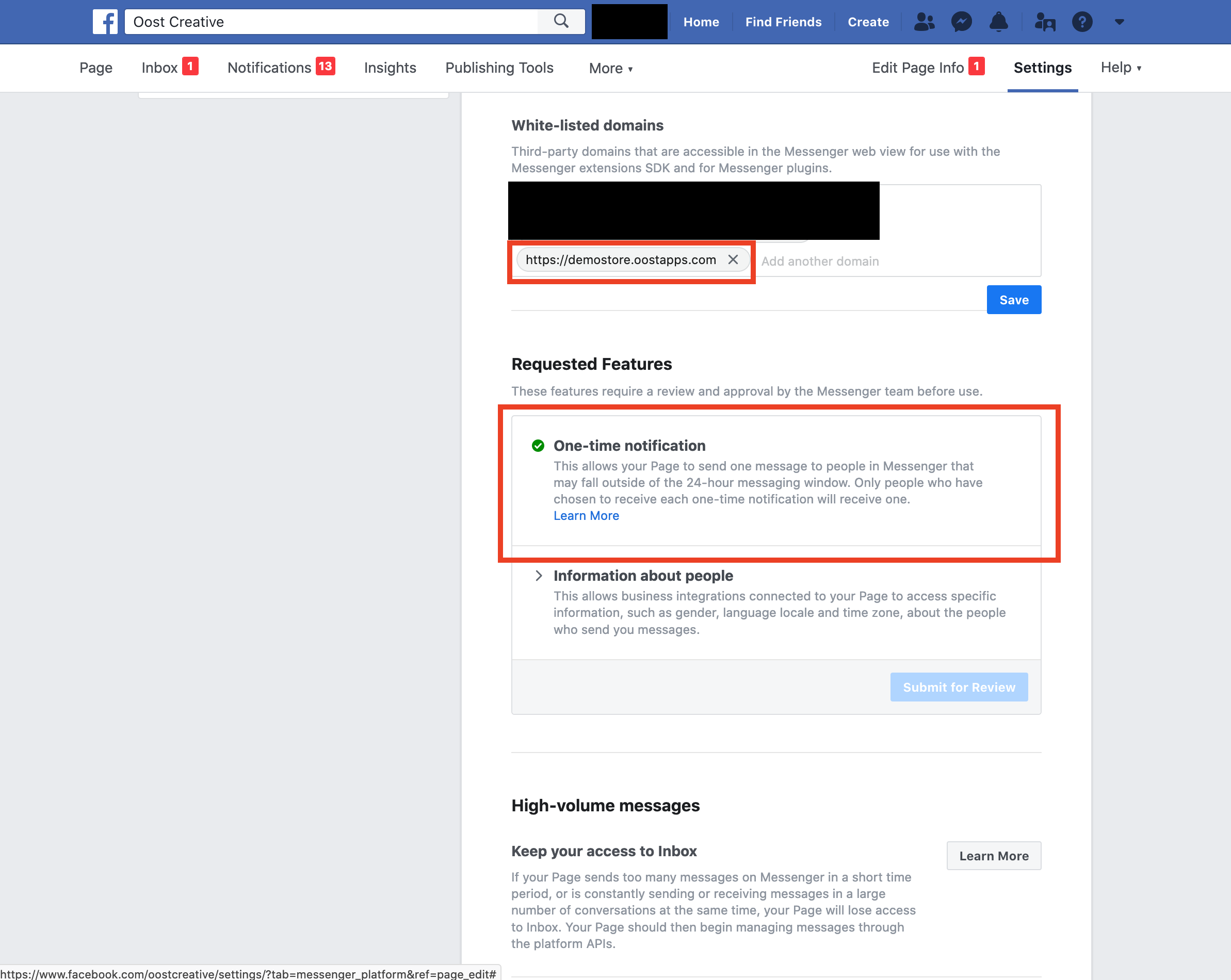Switch to the Insights tab
The height and width of the screenshot is (980, 1231).
[390, 67]
